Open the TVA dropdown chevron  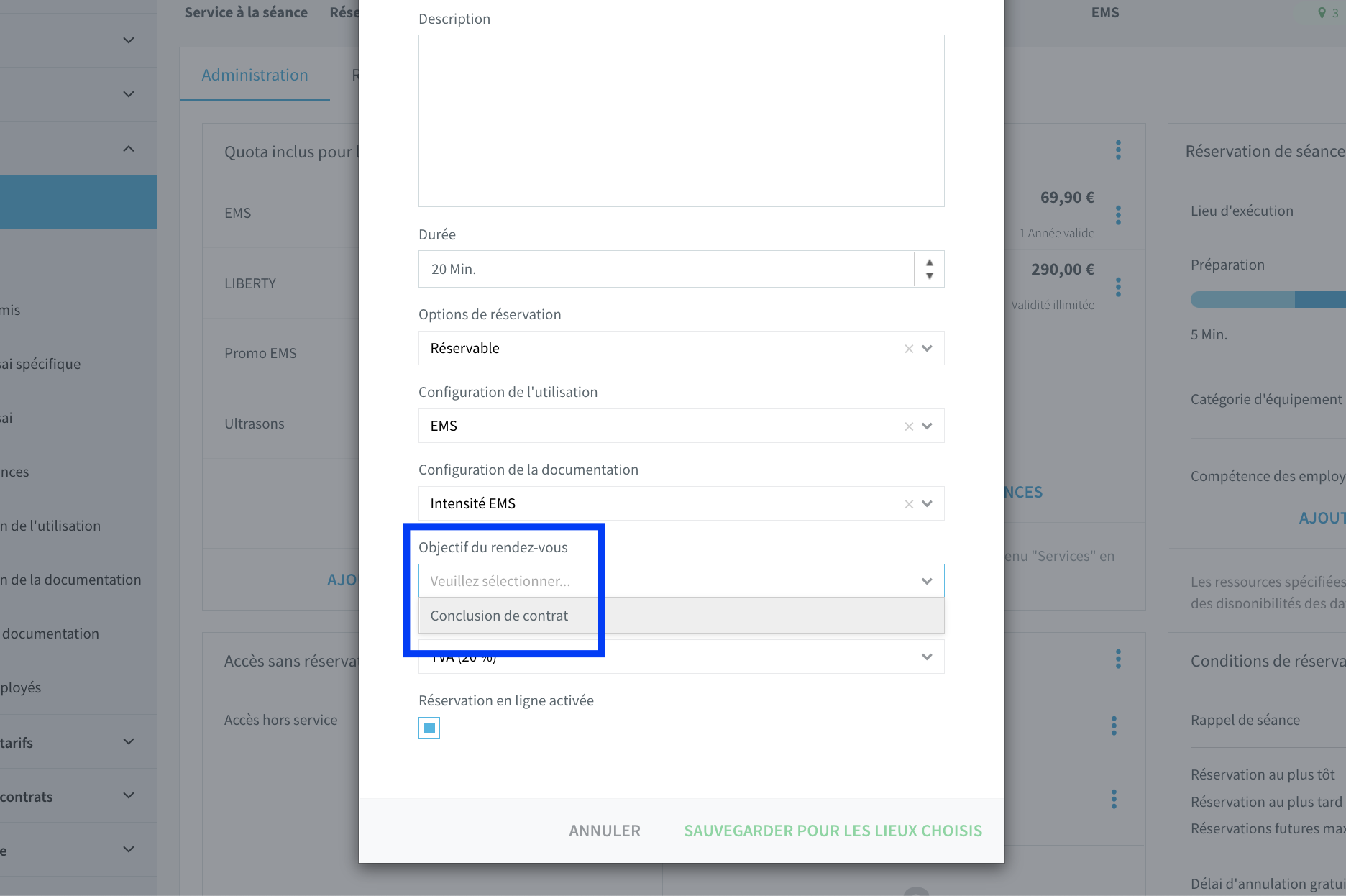tap(927, 657)
